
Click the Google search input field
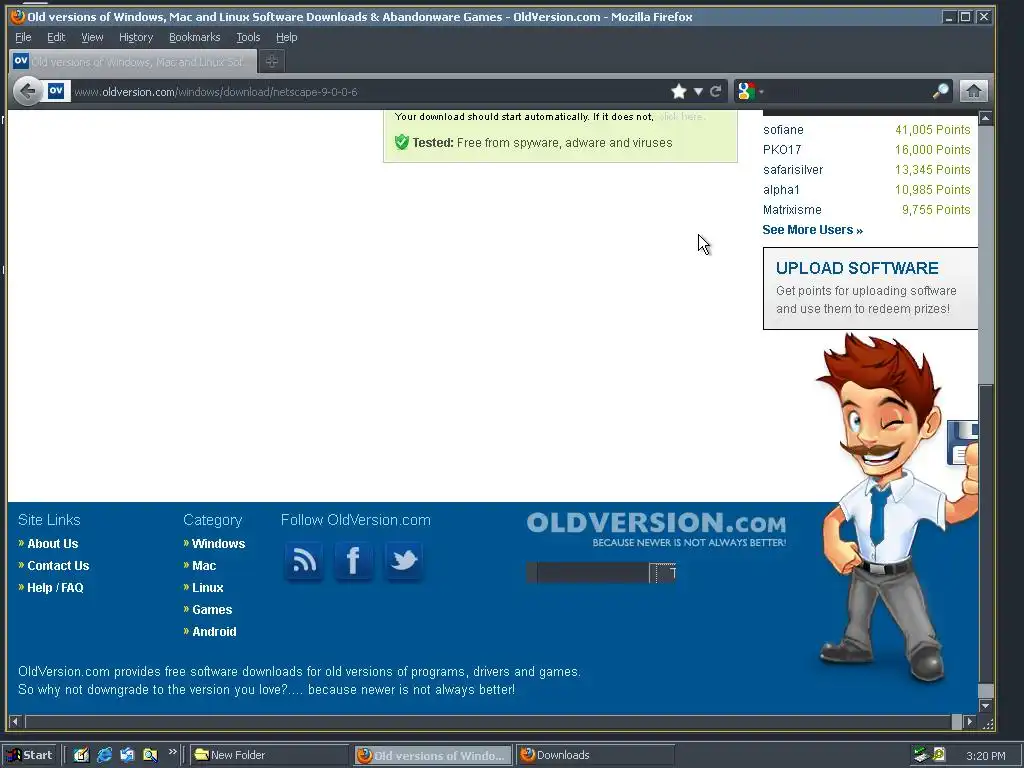pyautogui.click(x=849, y=91)
